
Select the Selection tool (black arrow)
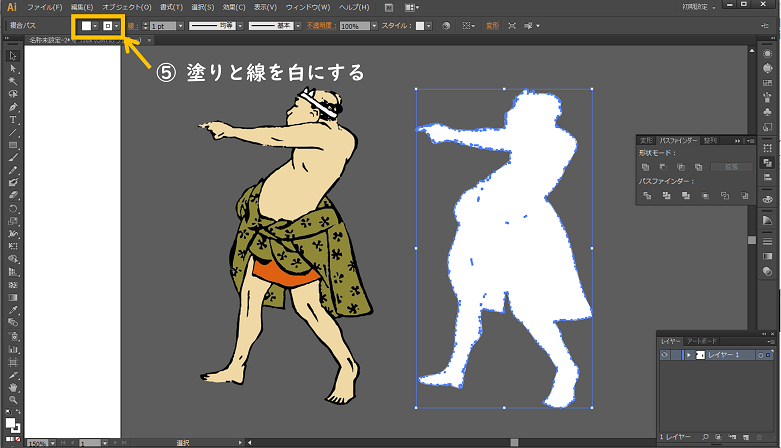pos(13,56)
